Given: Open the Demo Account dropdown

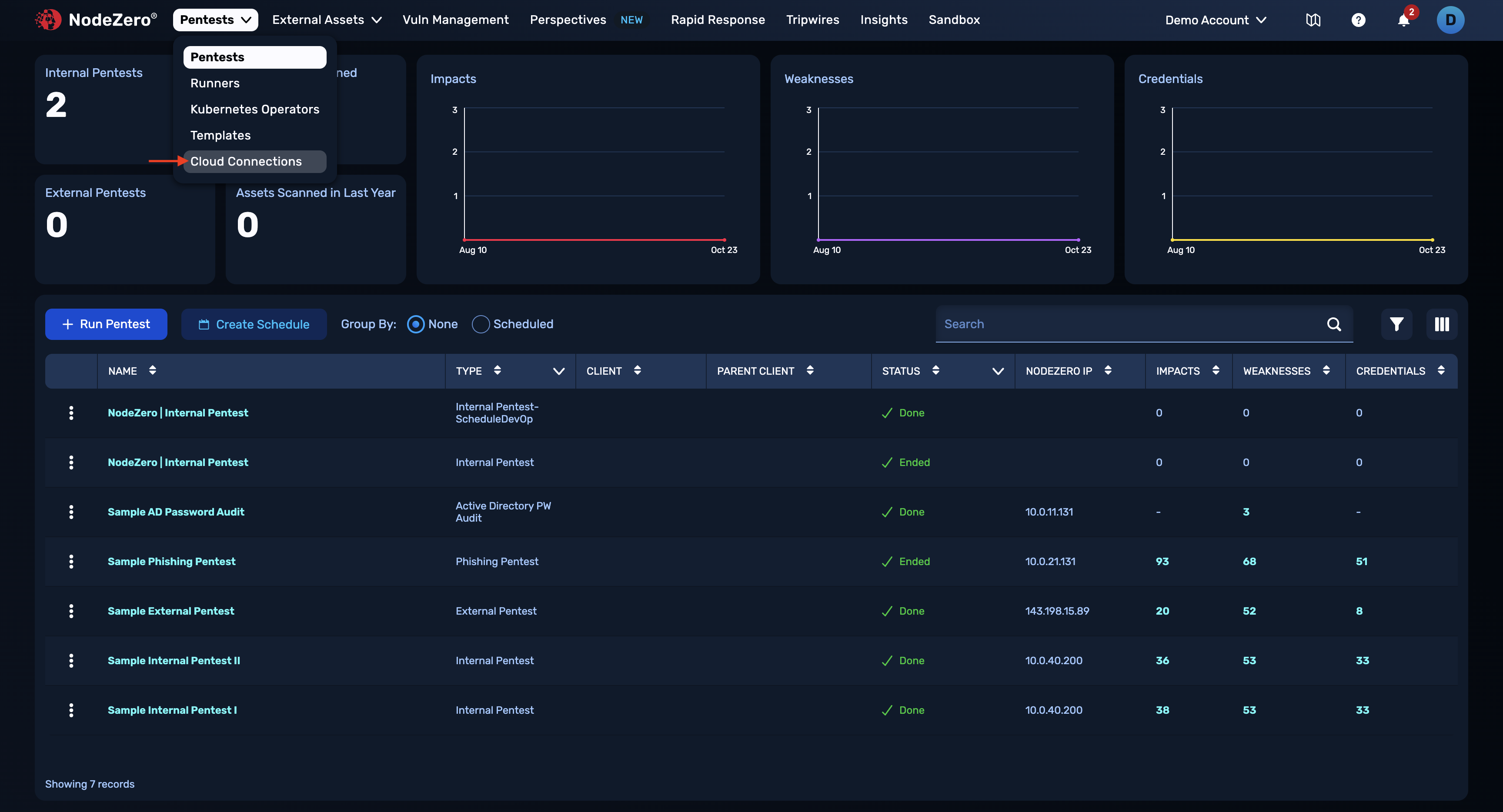Looking at the screenshot, I should pyautogui.click(x=1216, y=20).
